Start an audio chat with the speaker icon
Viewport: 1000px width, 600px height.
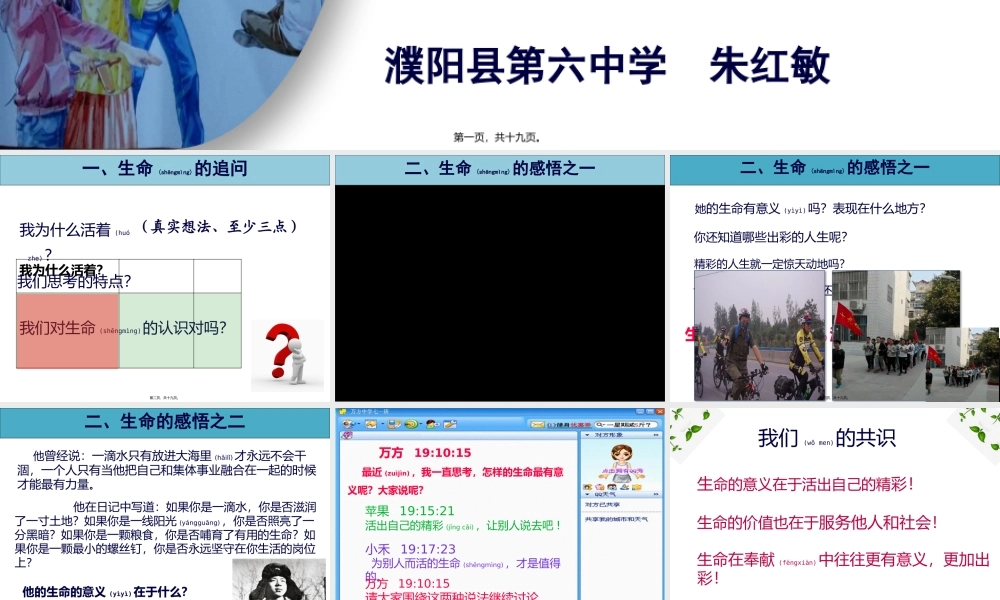(410, 424)
